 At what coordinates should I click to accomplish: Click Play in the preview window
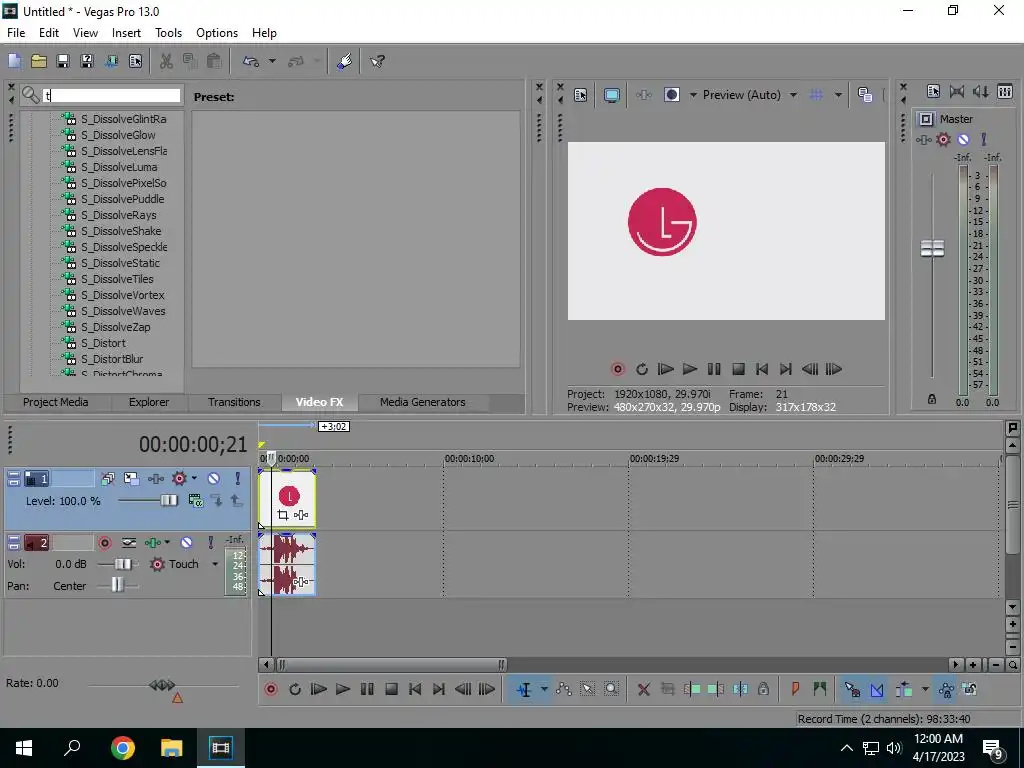point(690,369)
